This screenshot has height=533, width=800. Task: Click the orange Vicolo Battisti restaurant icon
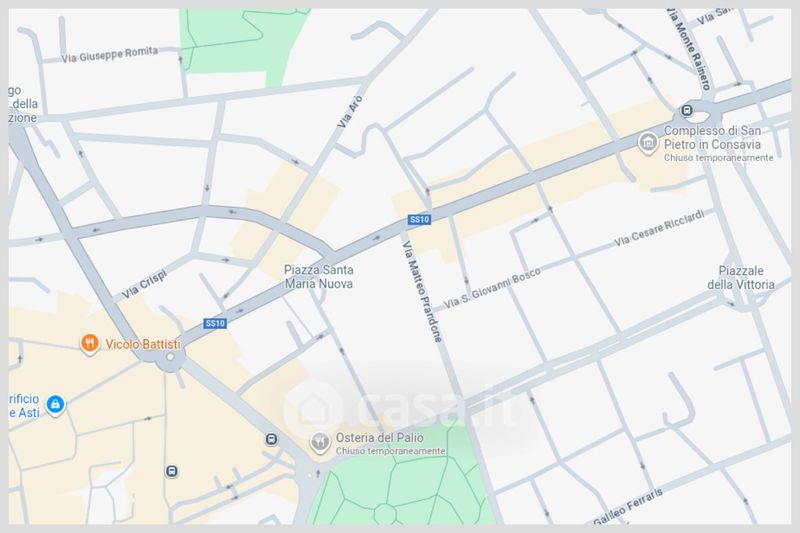[90, 344]
